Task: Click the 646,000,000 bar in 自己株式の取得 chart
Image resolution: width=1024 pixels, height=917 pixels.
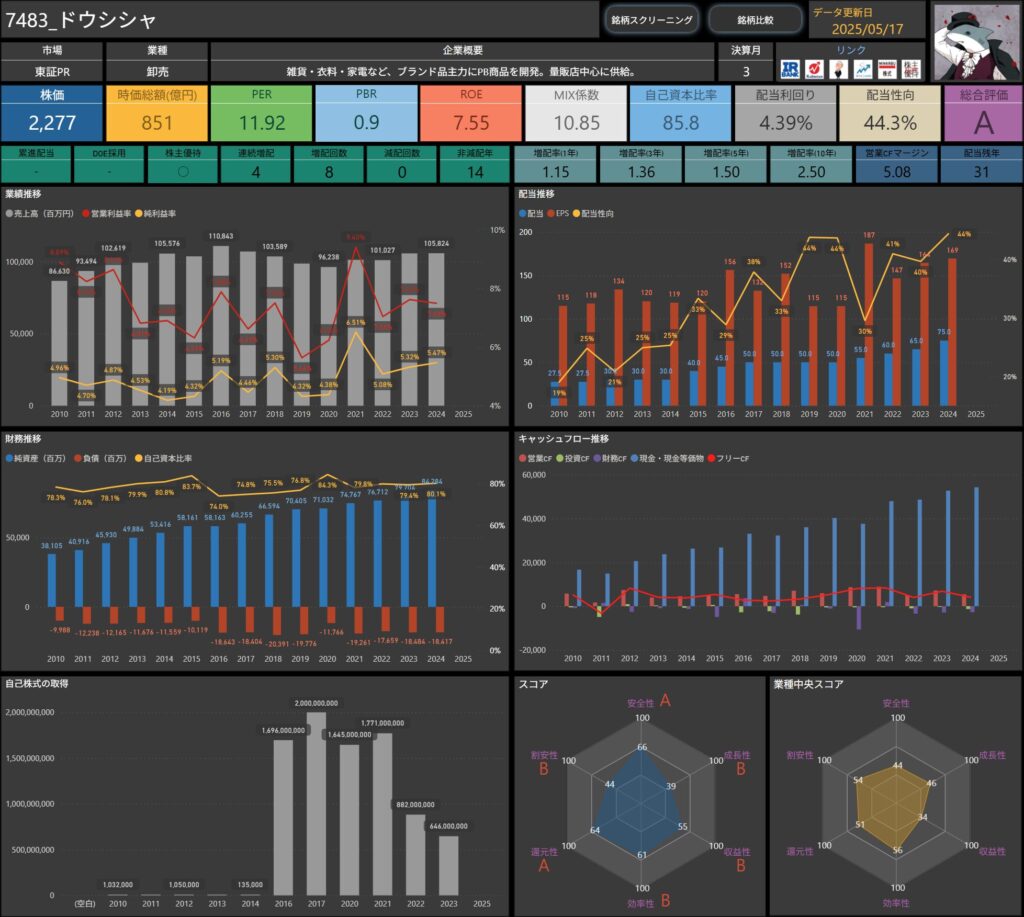Action: point(449,865)
